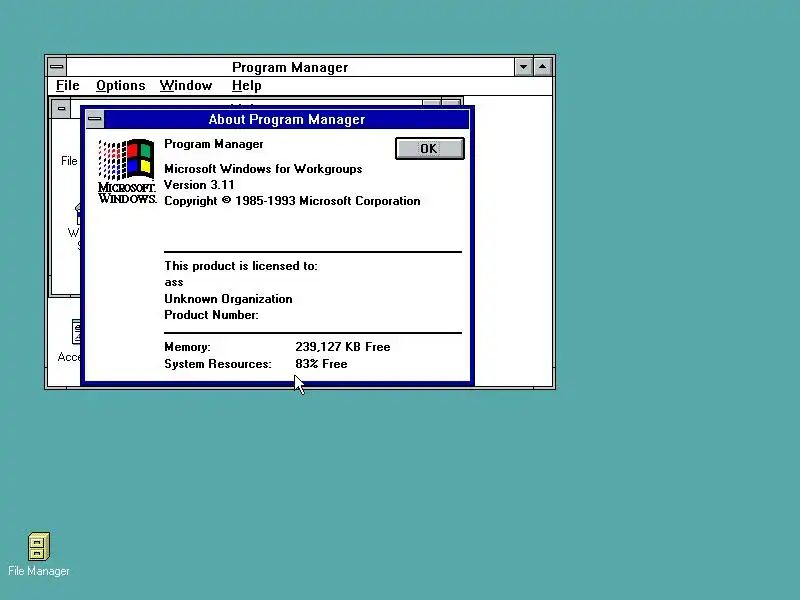
Task: Open the inner group window's control menu
Action: coord(61,109)
